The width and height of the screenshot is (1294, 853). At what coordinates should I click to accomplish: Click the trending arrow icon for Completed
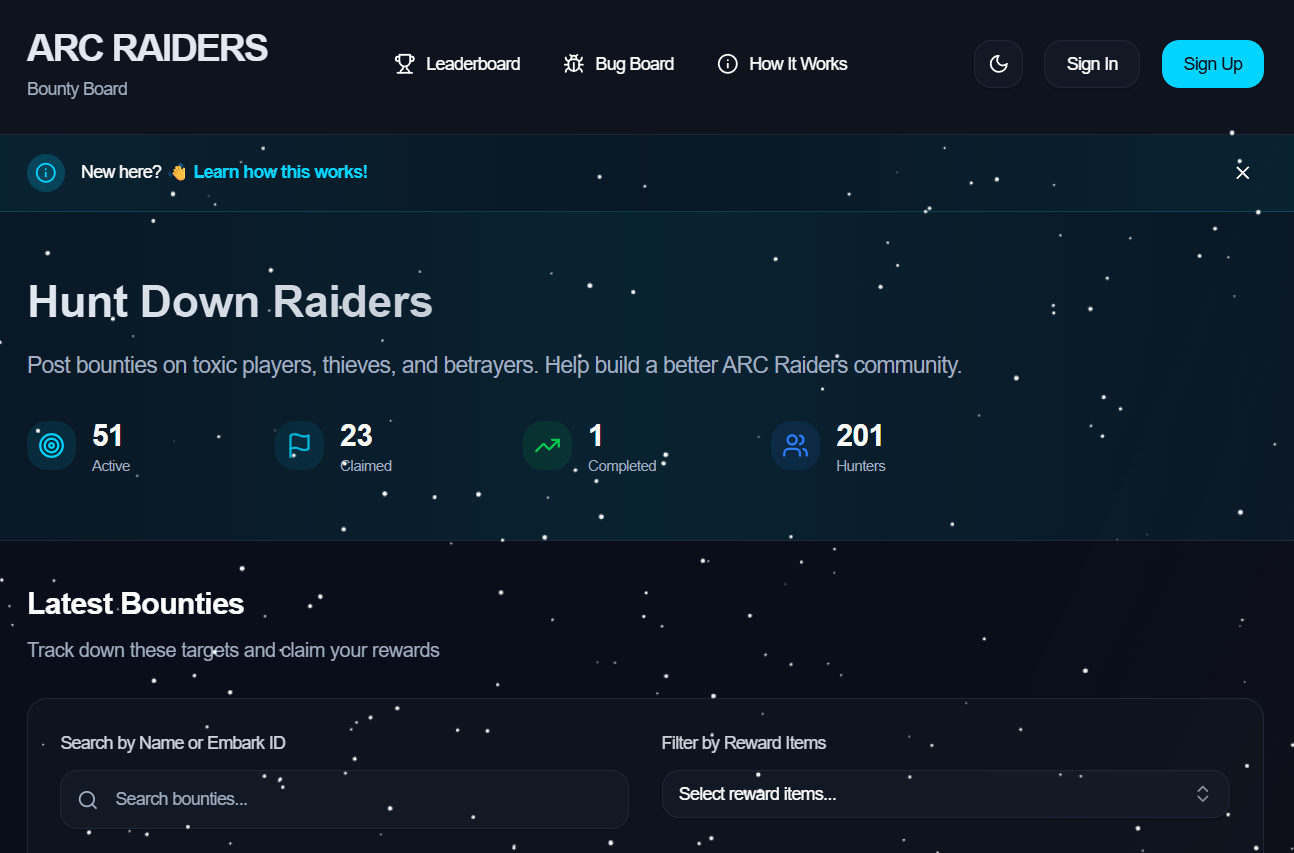[547, 445]
